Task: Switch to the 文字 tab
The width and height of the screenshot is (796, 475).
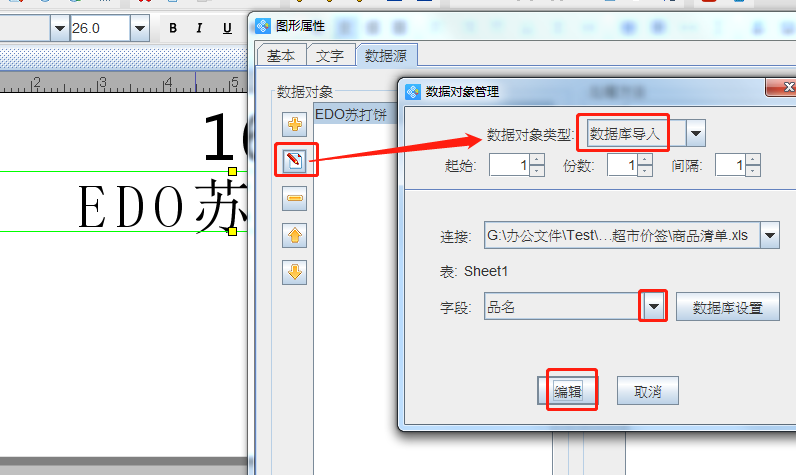Action: point(330,56)
